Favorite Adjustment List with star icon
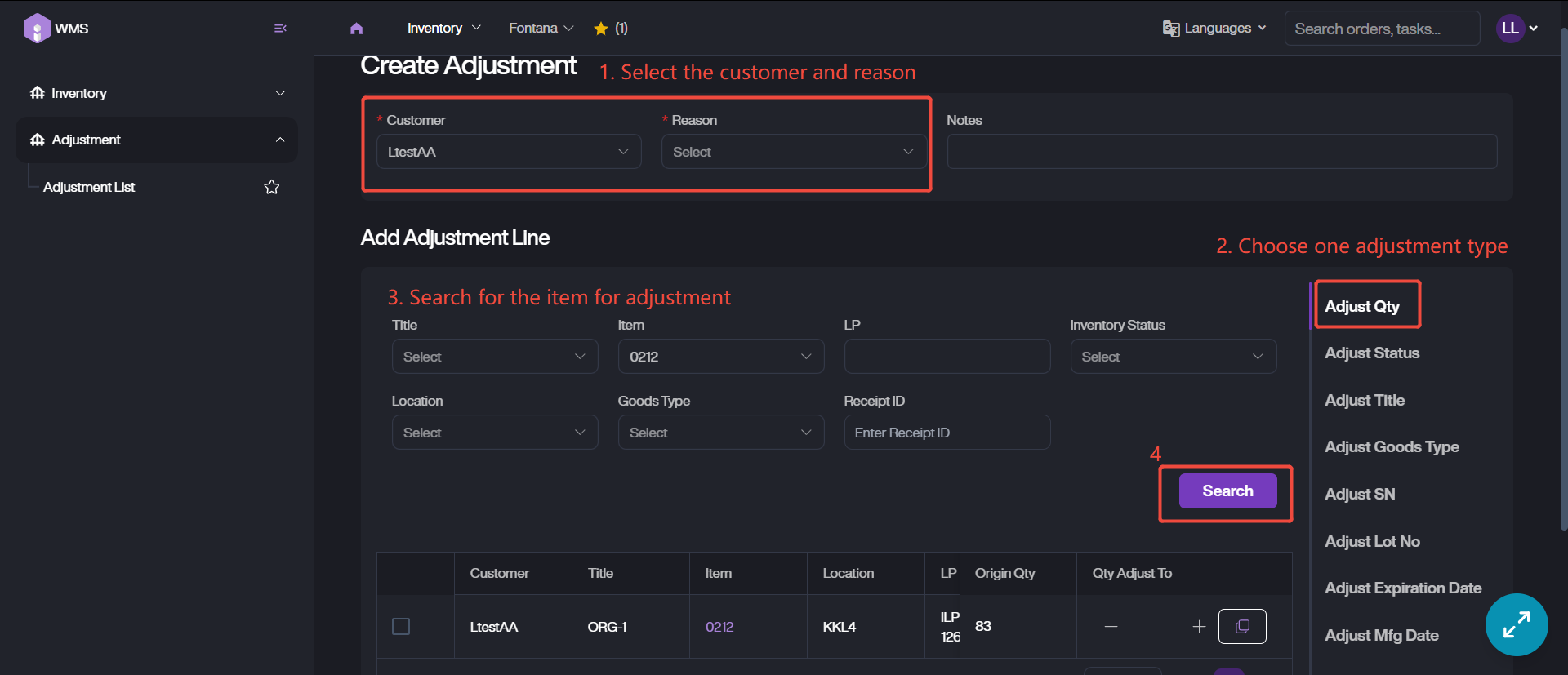 [272, 187]
